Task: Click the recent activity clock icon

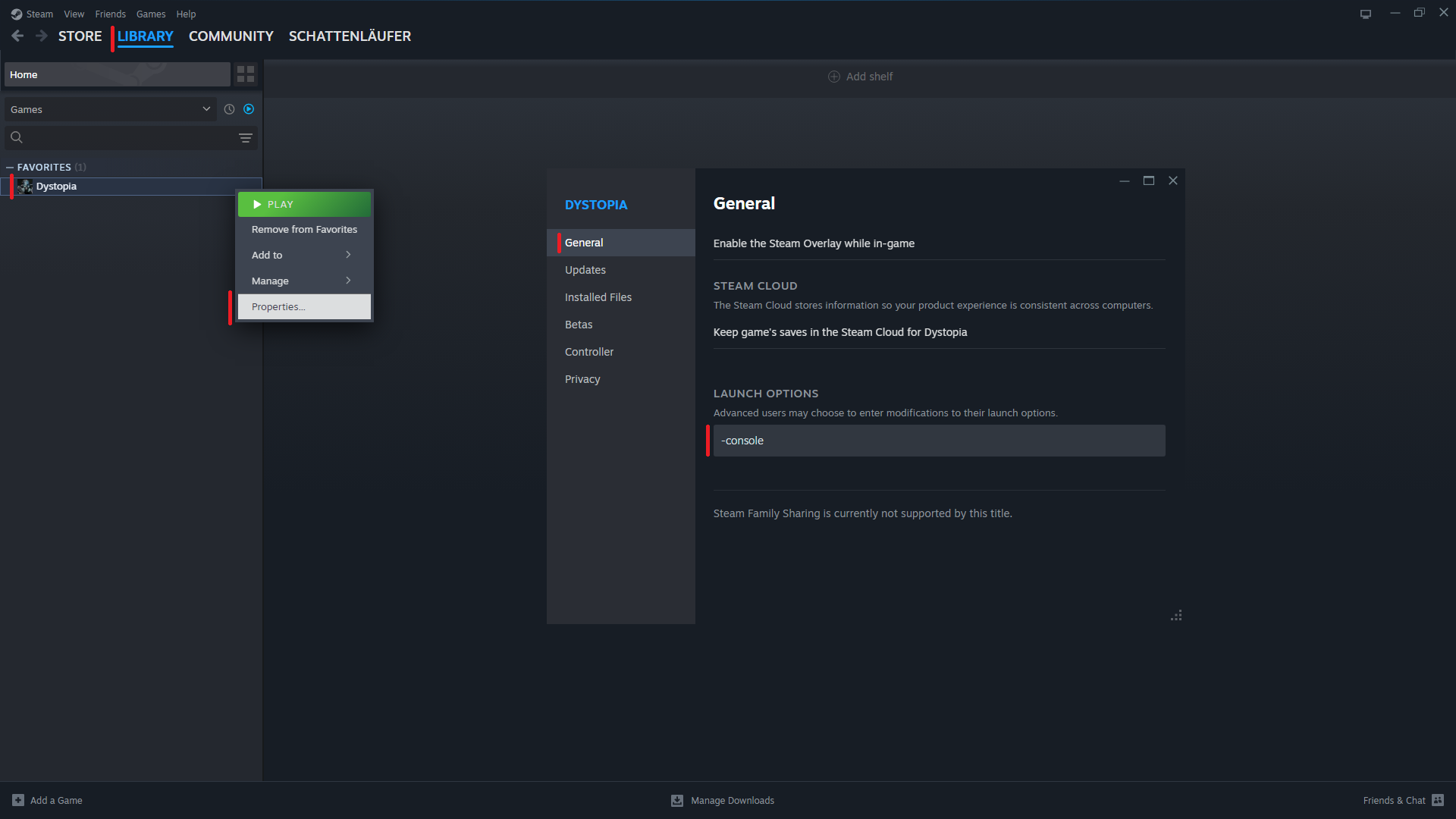Action: tap(229, 109)
